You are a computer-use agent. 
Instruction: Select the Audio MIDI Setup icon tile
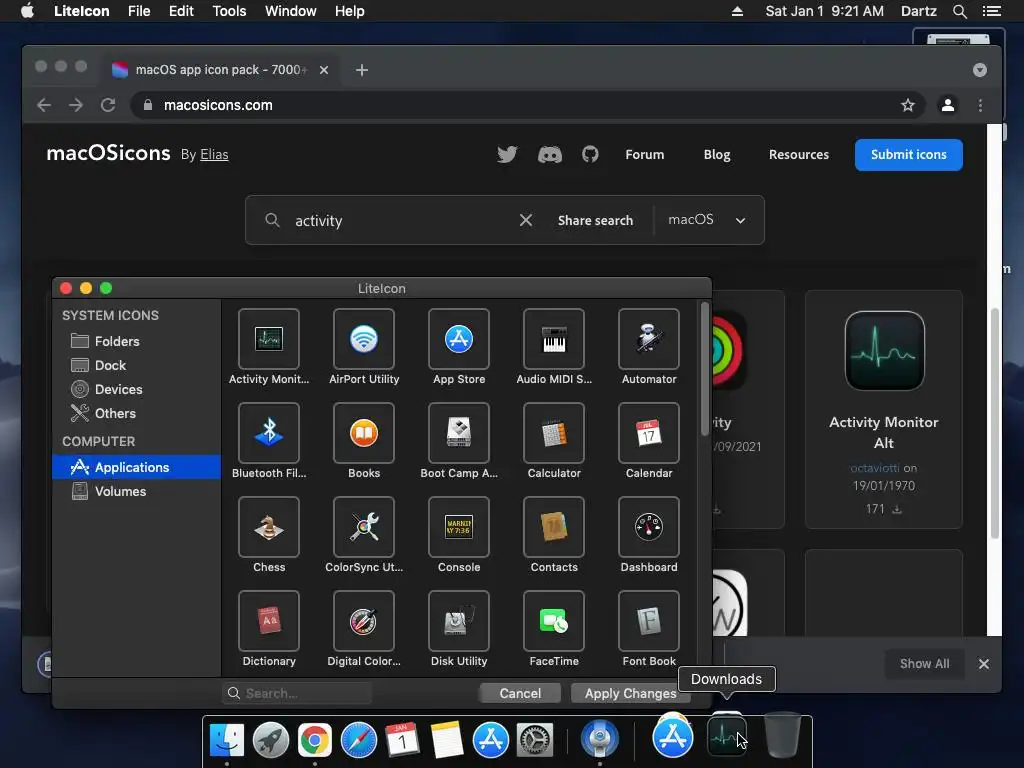[554, 339]
